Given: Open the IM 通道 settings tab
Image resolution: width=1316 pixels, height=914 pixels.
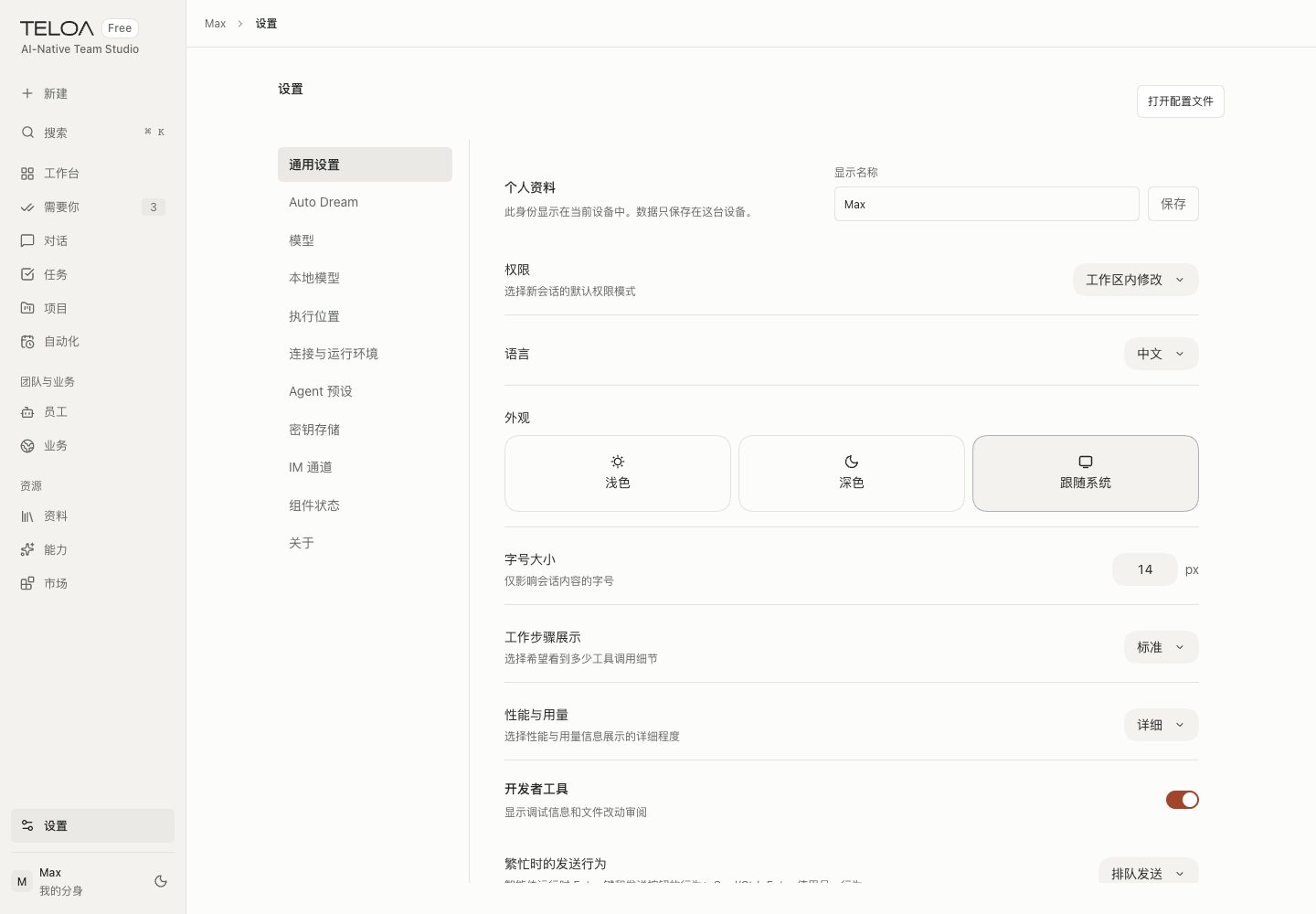Looking at the screenshot, I should [x=365, y=467].
